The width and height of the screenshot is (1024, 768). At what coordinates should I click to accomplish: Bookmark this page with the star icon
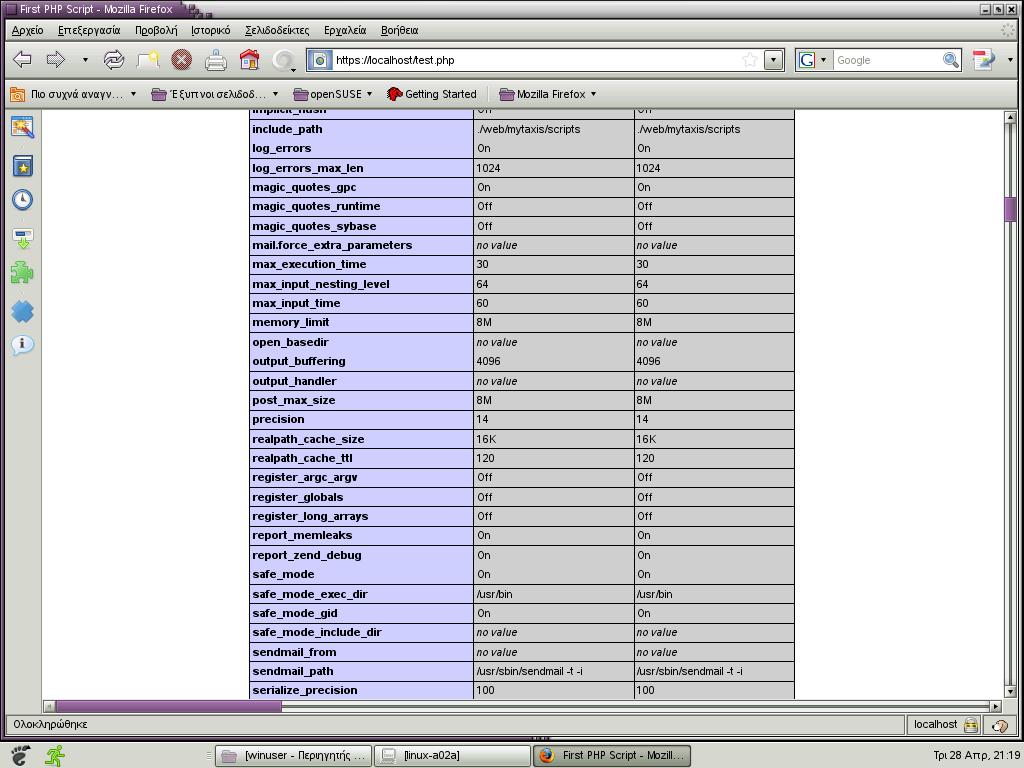click(750, 60)
